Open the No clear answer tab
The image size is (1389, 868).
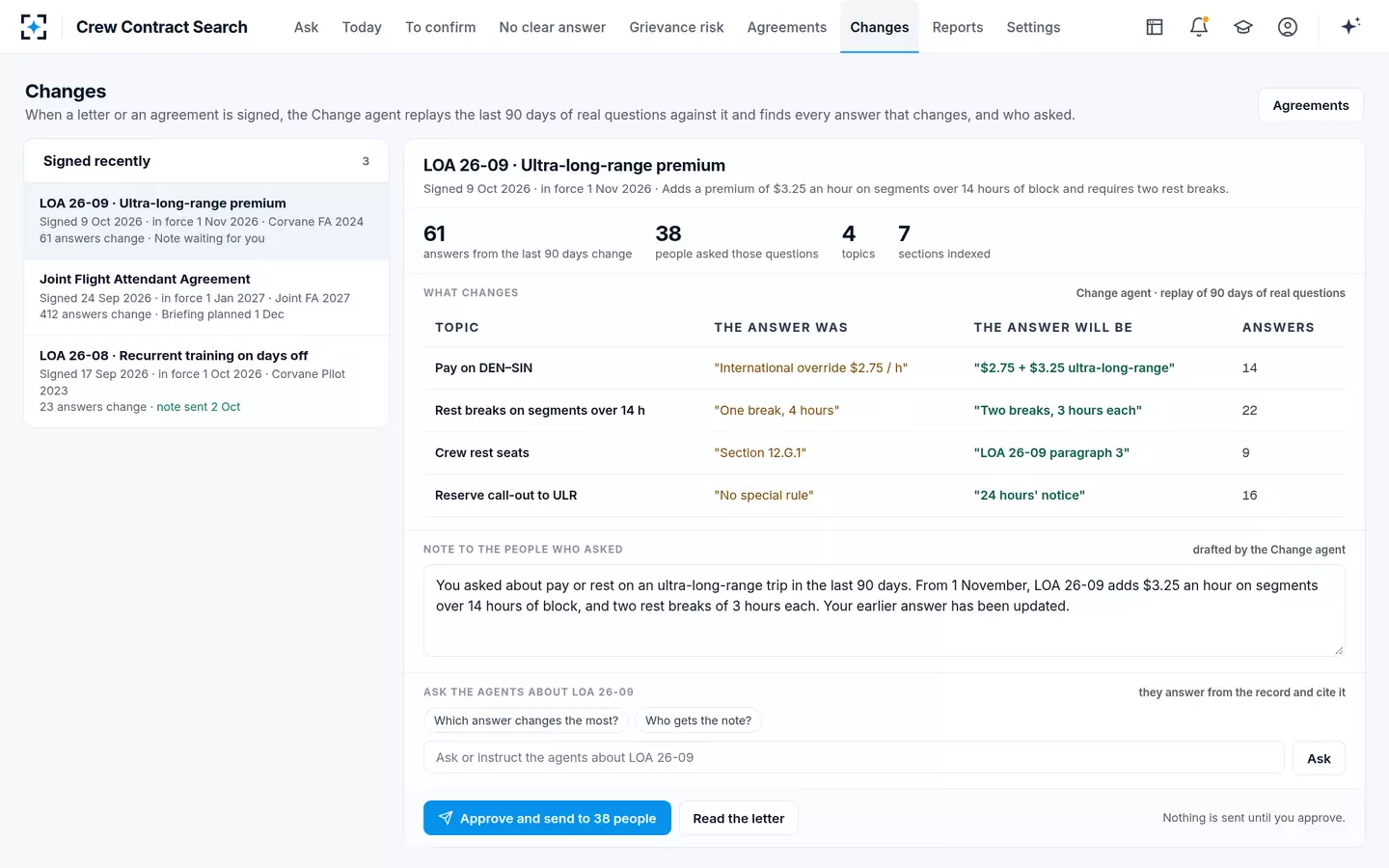coord(553,27)
